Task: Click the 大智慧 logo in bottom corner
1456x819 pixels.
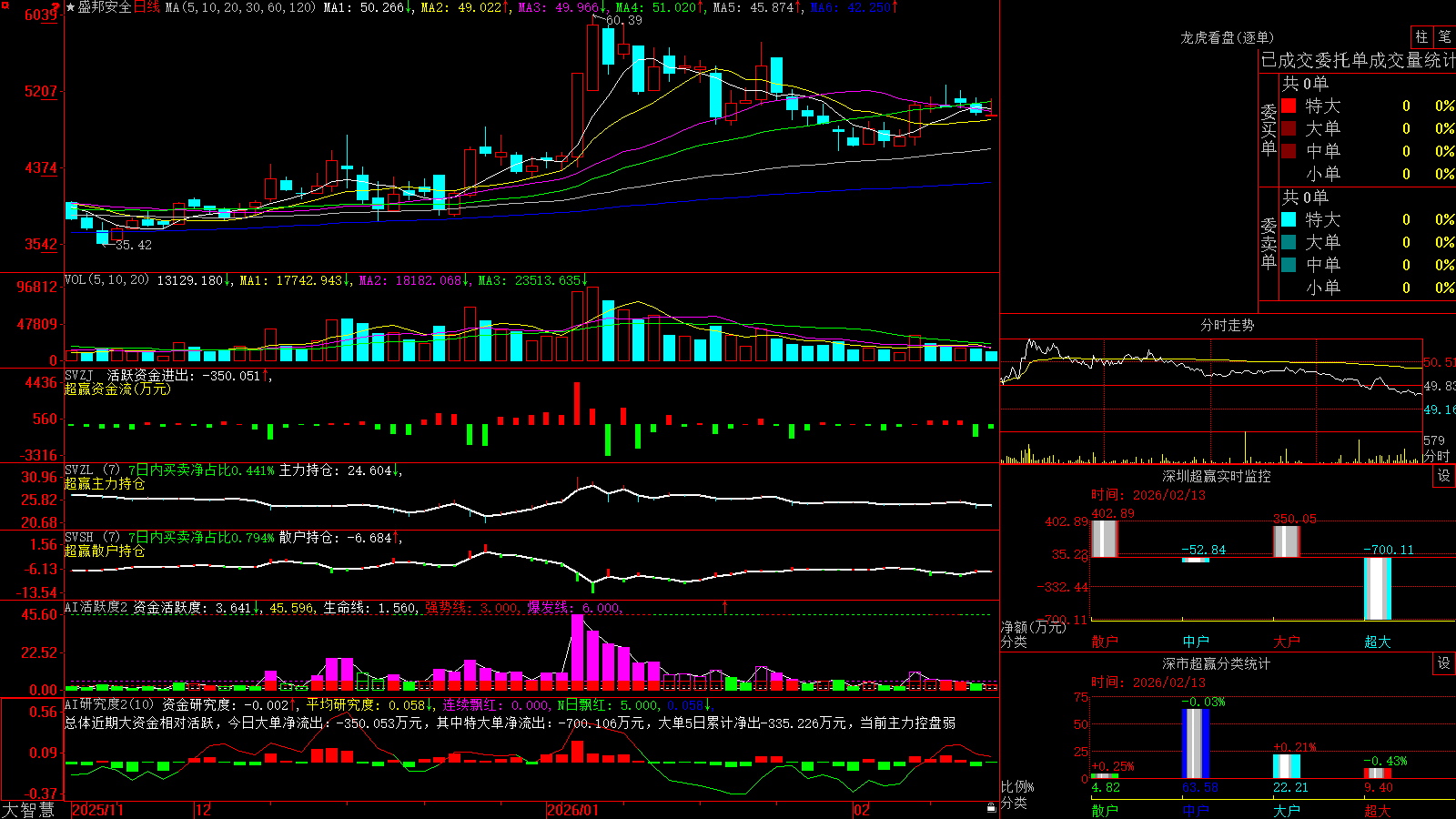Action: pos(28,810)
